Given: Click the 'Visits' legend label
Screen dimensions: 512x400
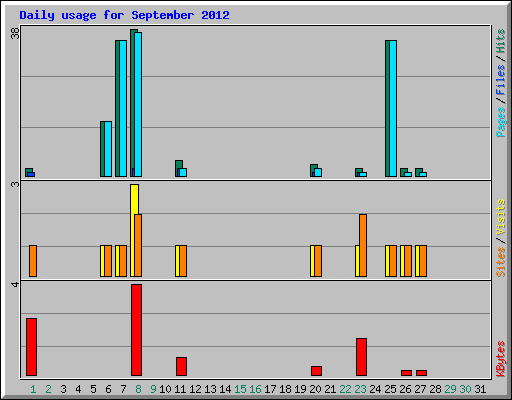Looking at the screenshot, I should (501, 217).
